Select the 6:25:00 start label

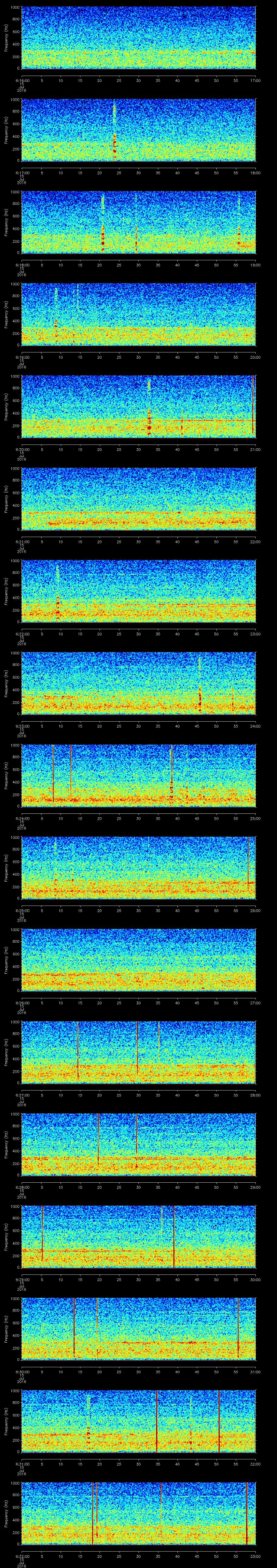pyautogui.click(x=22, y=910)
